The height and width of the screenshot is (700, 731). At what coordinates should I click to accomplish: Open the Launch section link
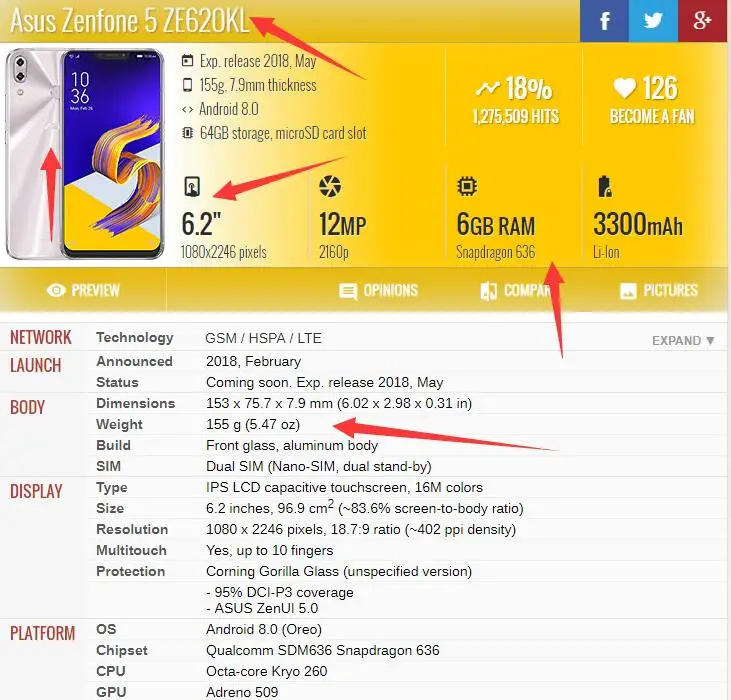click(x=35, y=365)
